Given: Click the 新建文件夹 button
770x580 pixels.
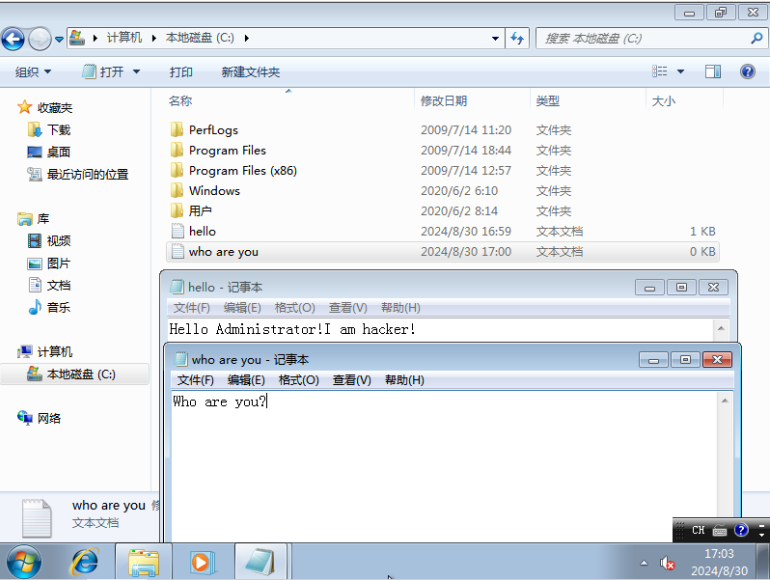Looking at the screenshot, I should [250, 72].
